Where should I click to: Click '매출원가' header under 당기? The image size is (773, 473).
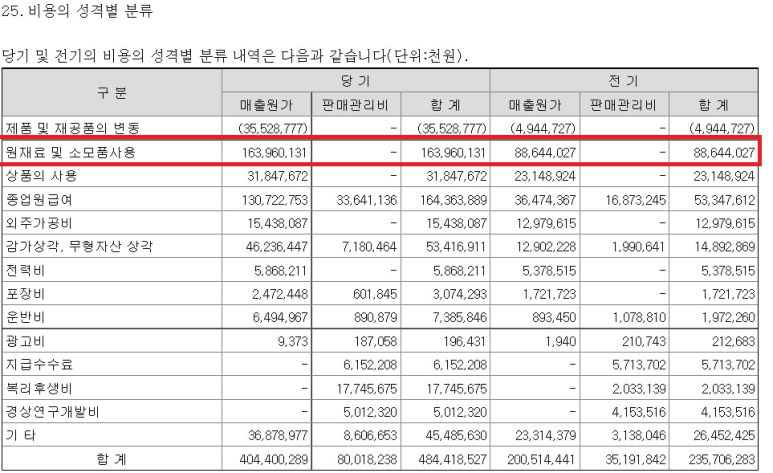pos(266,105)
